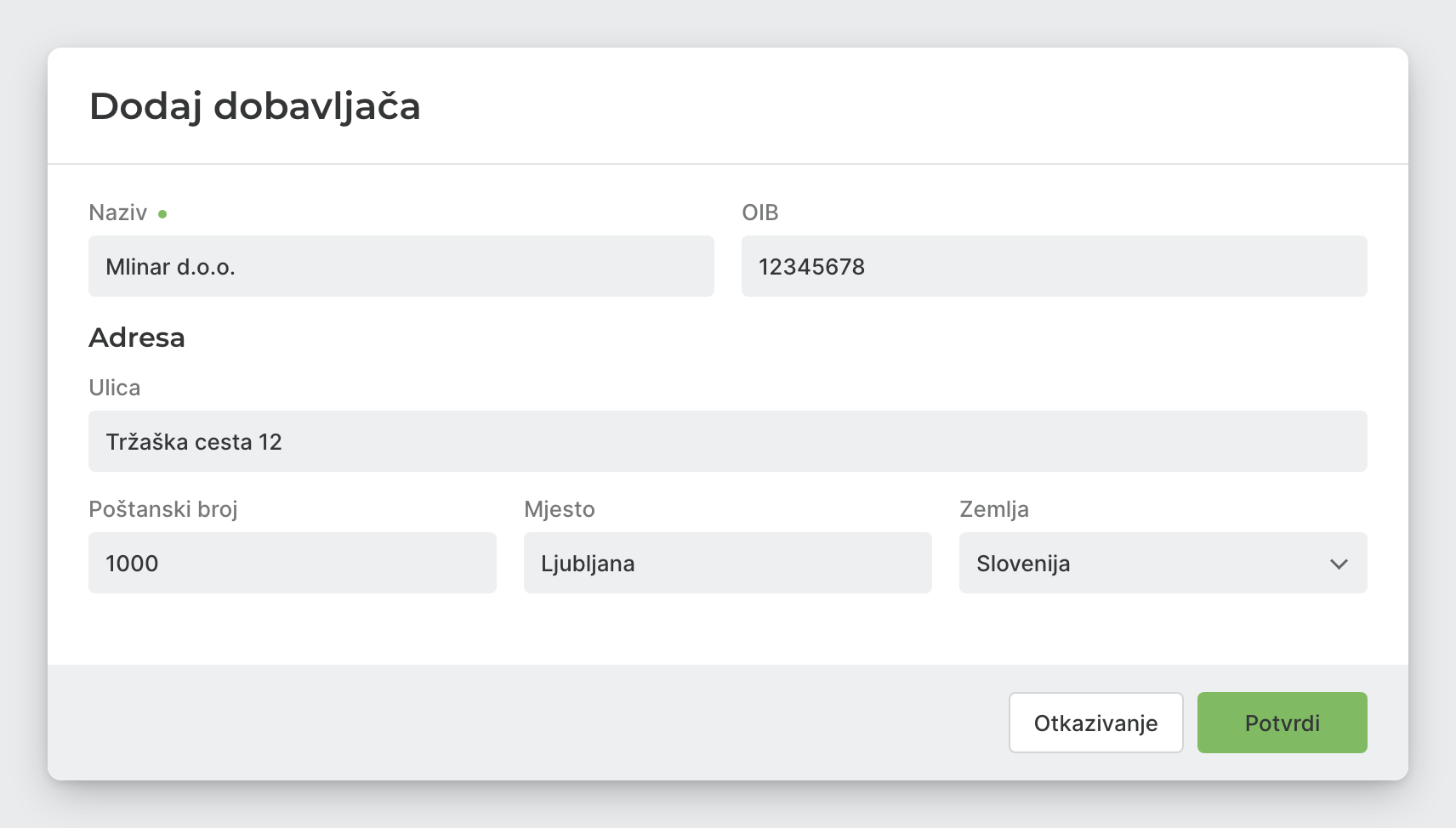Click the Naziv field label
Image resolution: width=1456 pixels, height=828 pixels.
tap(118, 213)
